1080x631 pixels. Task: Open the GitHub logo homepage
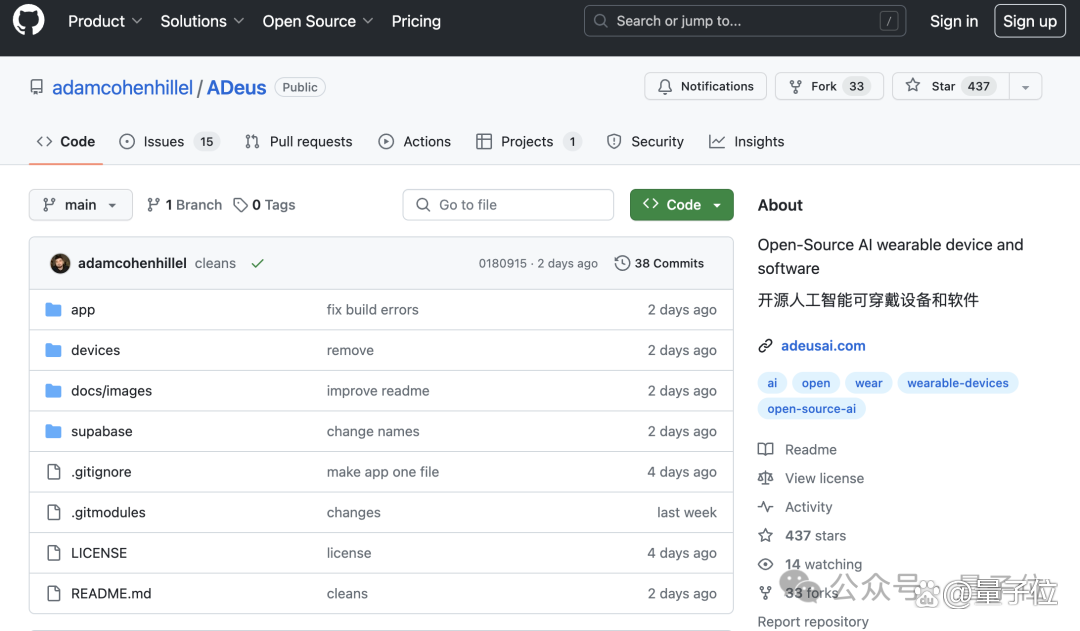tap(29, 21)
